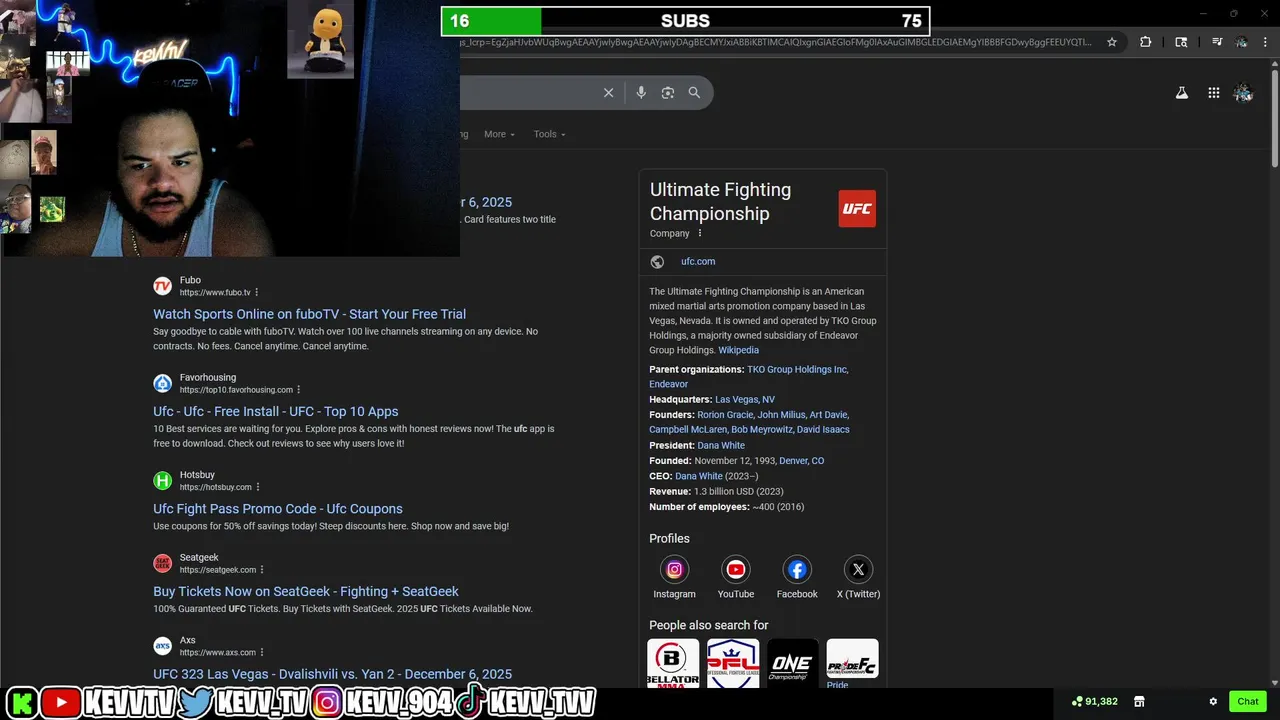Image resolution: width=1280 pixels, height=720 pixels.
Task: Click the browser address bar URL
Action: pos(777,42)
